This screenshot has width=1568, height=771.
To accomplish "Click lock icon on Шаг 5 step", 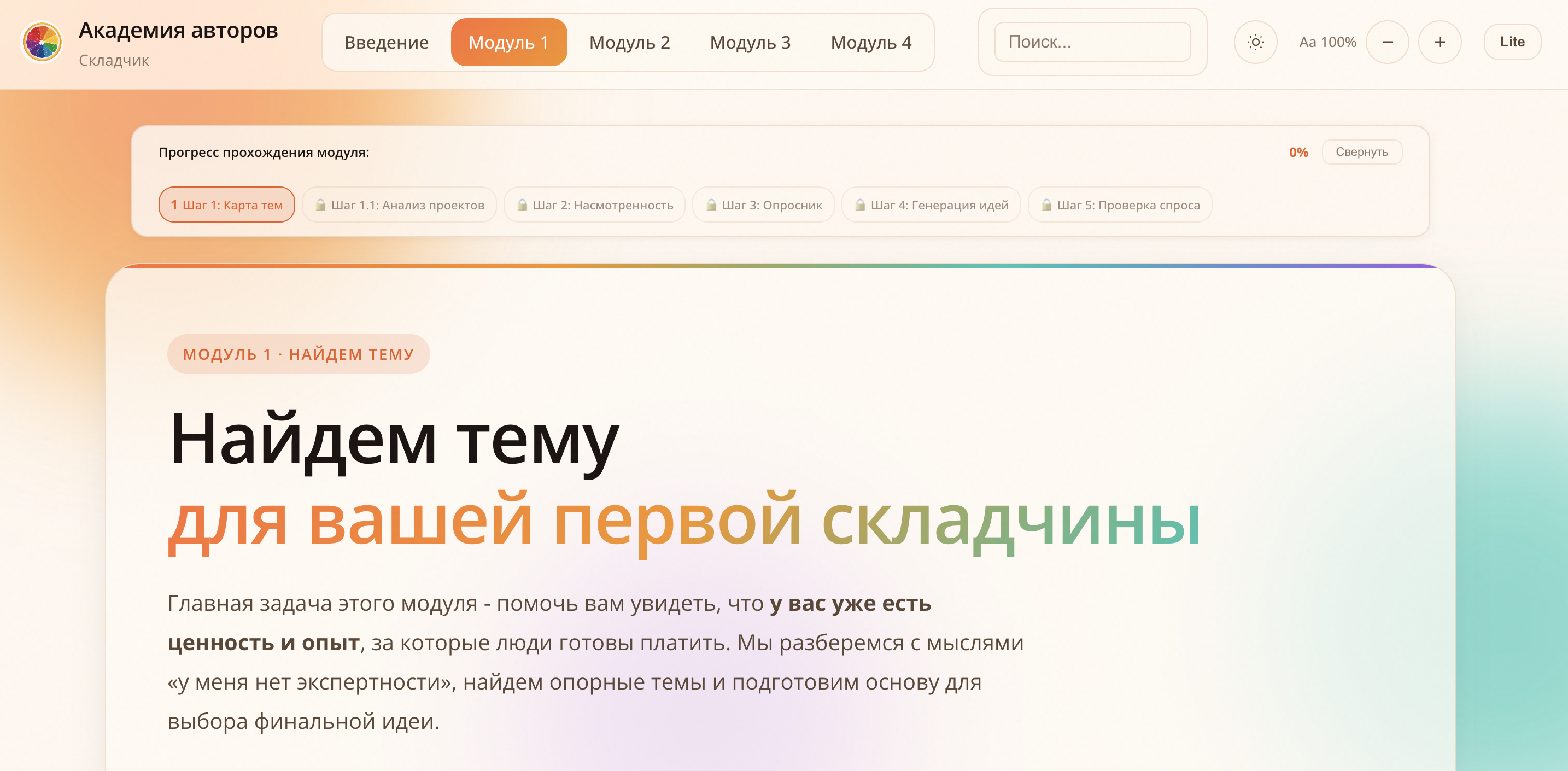I will tap(1046, 205).
